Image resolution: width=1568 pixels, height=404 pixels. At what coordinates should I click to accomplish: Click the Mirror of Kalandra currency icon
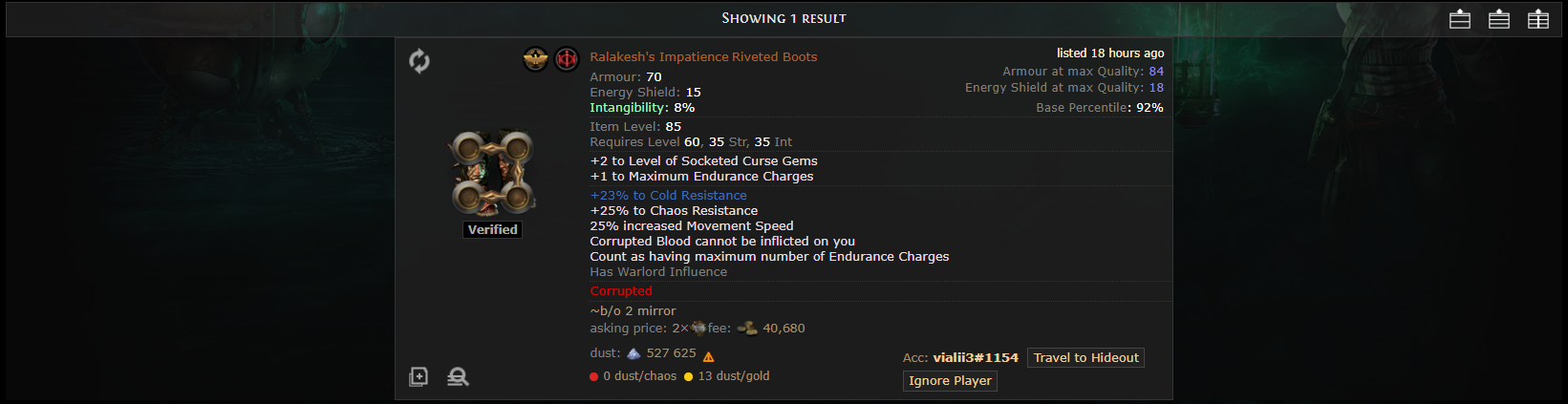698,329
